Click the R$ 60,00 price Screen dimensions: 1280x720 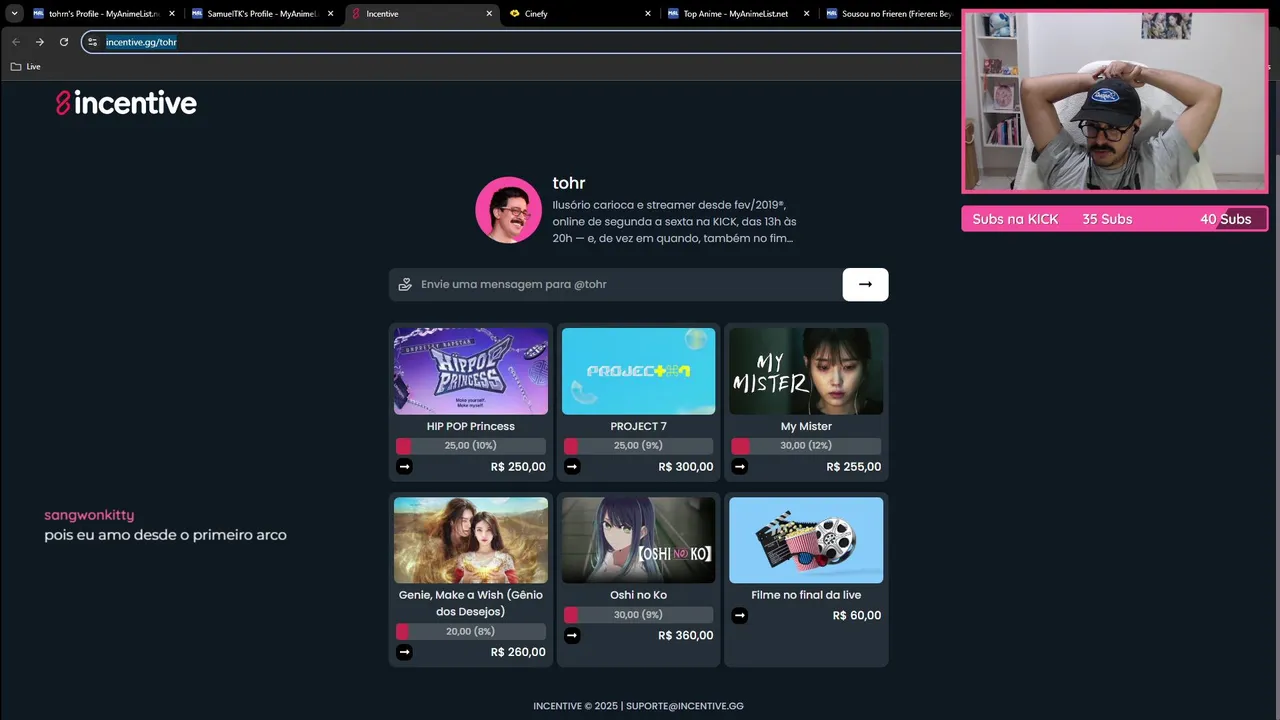click(857, 616)
